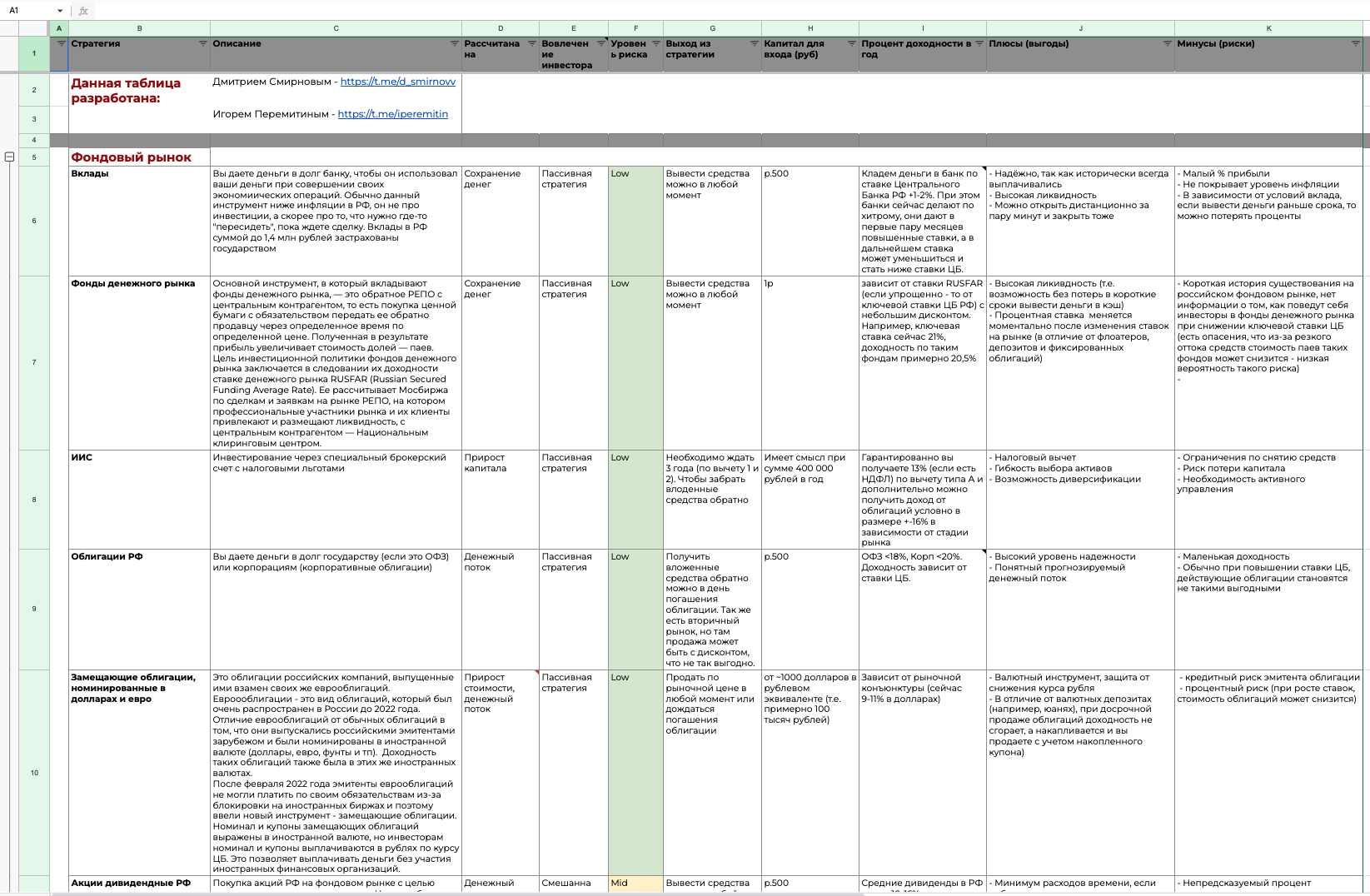This screenshot has height=896, width=1370.
Task: Open the filter on the Плюсы (выгоды) column
Action: click(1168, 43)
